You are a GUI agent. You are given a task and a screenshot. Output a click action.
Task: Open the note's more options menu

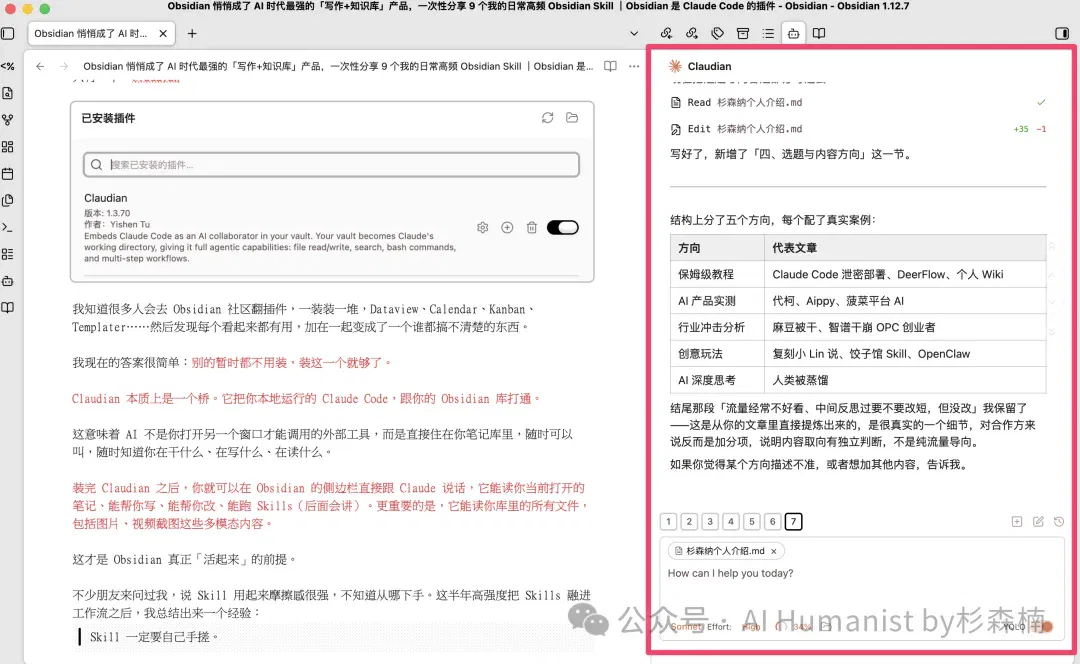click(x=634, y=66)
